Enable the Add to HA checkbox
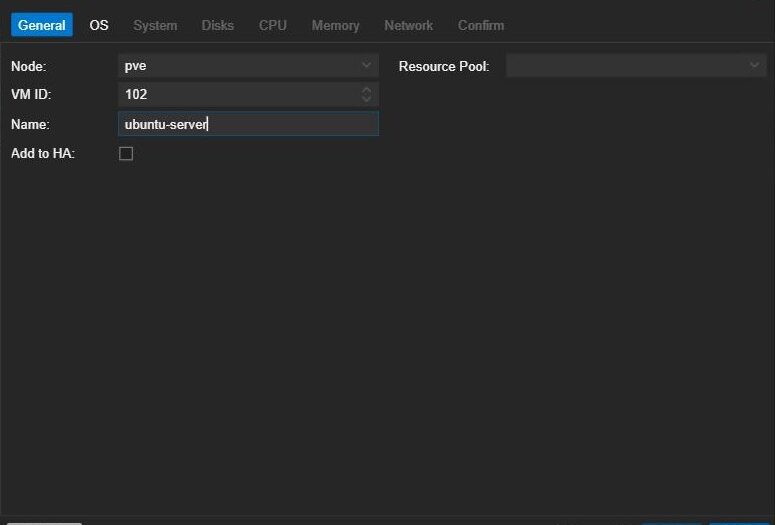Viewport: 775px width, 525px height. (x=126, y=154)
